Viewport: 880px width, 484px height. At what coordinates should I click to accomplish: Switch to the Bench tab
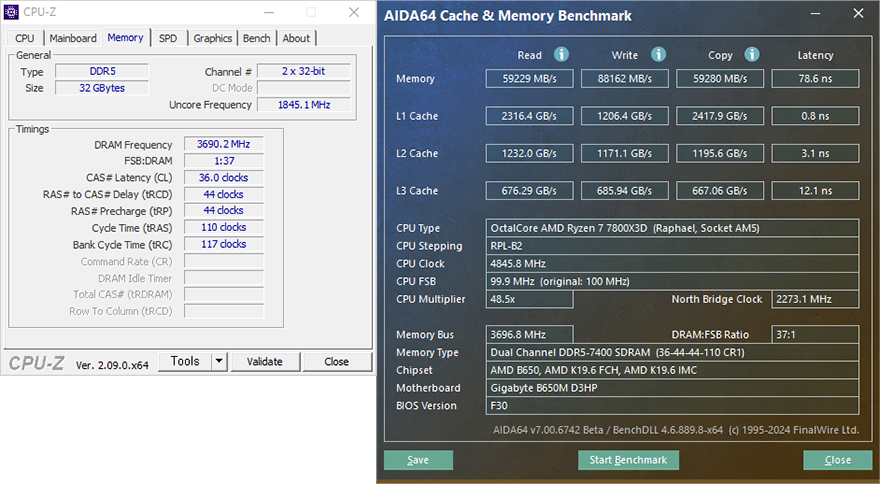pos(256,38)
